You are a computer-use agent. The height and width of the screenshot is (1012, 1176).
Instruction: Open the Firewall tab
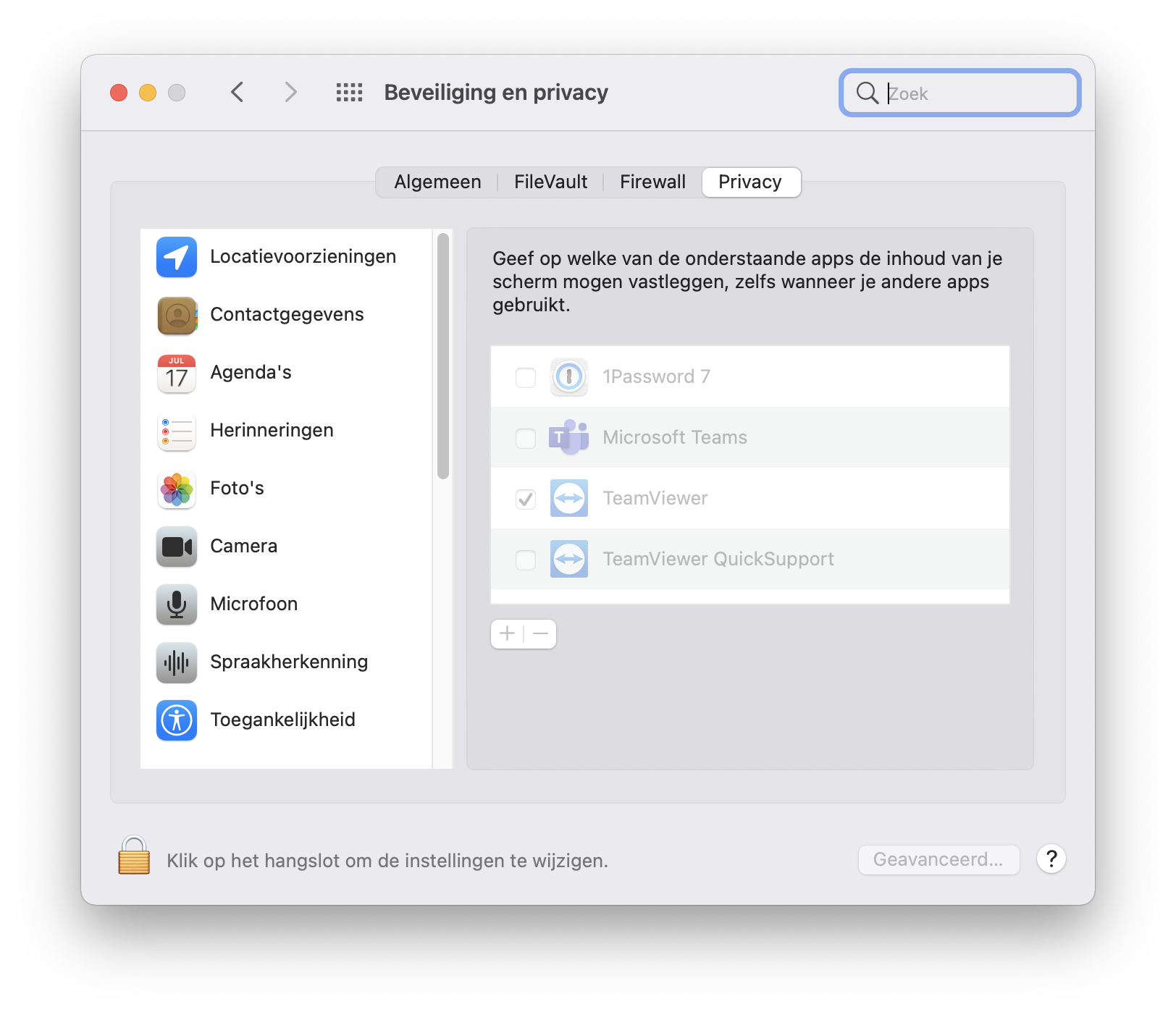pyautogui.click(x=652, y=182)
